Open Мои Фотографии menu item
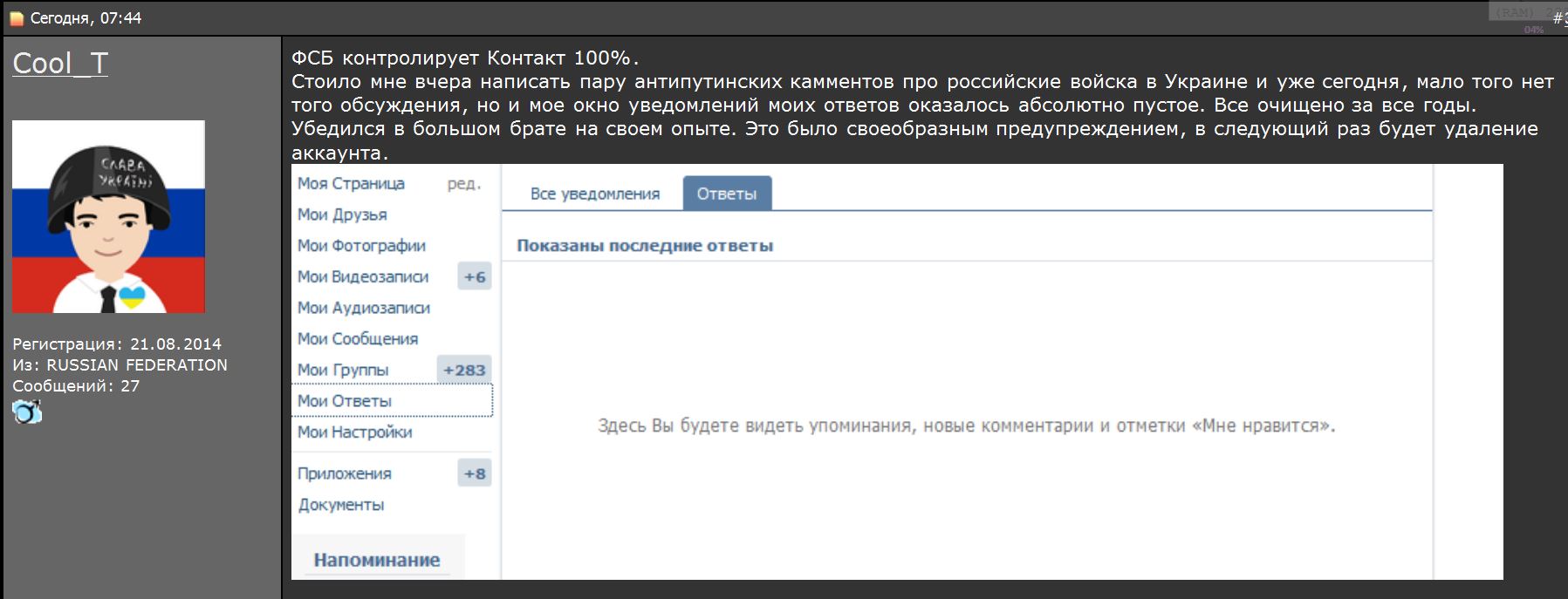 [361, 246]
